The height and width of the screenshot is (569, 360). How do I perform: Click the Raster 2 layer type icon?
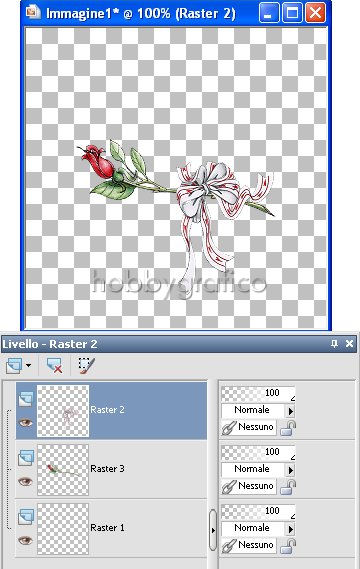(26, 399)
